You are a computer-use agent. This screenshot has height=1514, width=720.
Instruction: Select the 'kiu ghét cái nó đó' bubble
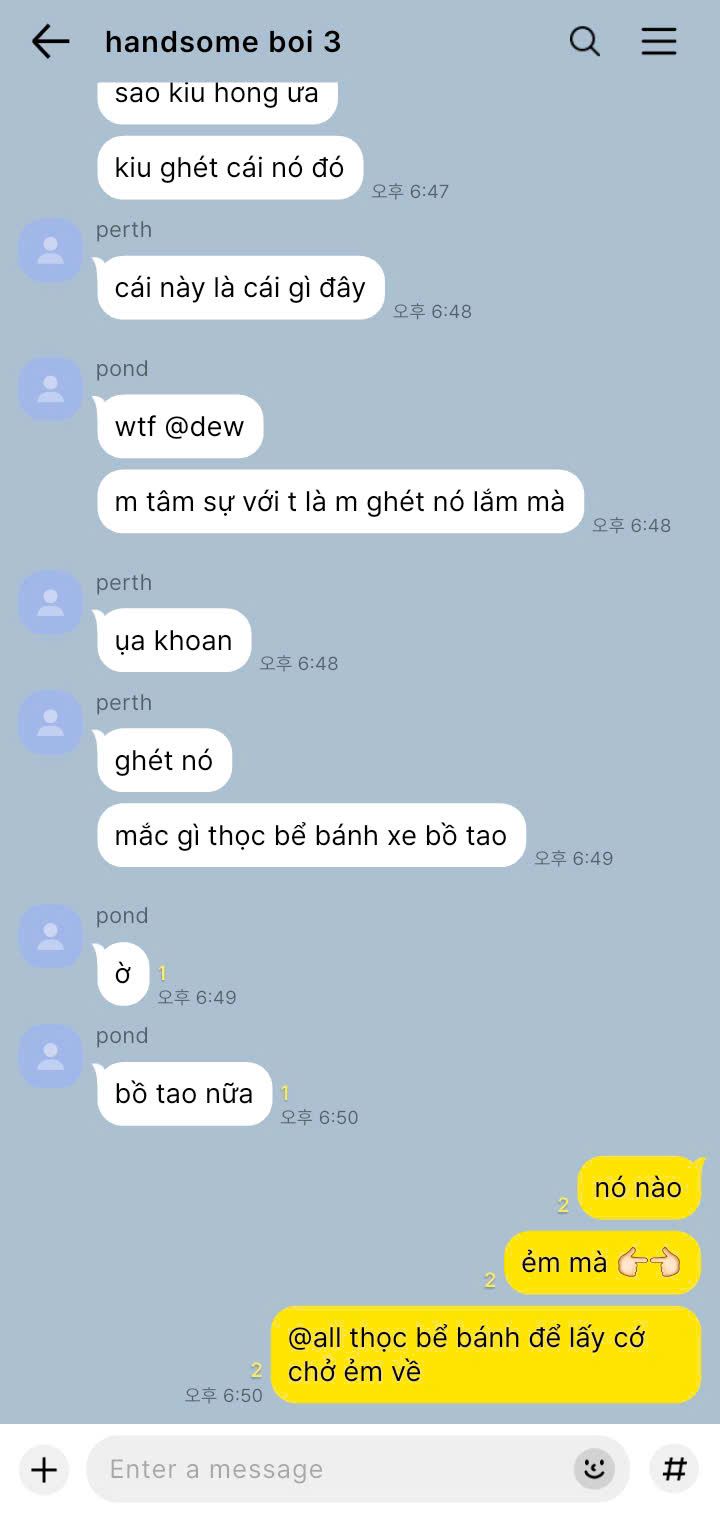coord(229,167)
